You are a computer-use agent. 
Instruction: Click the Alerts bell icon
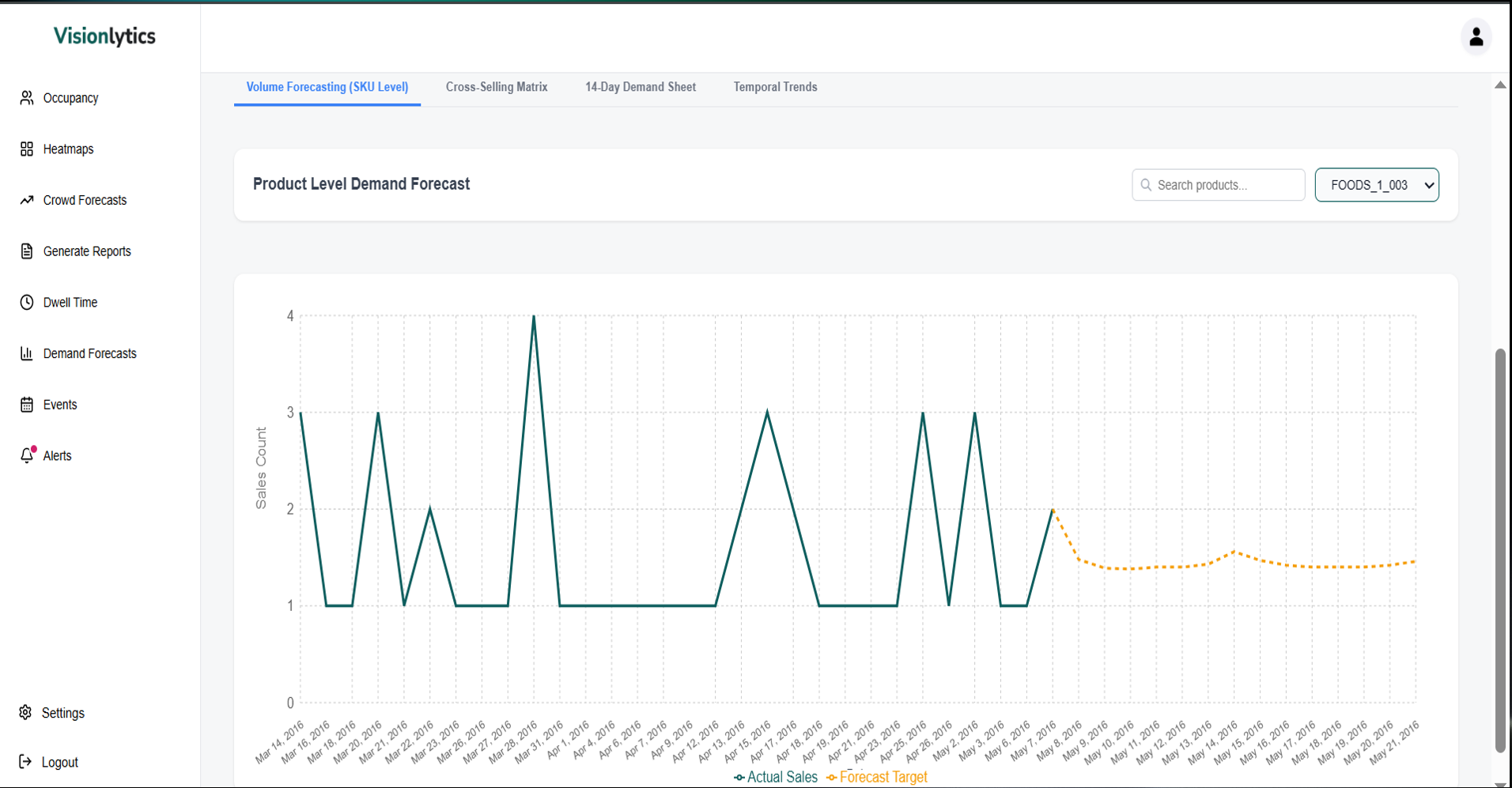pyautogui.click(x=28, y=455)
